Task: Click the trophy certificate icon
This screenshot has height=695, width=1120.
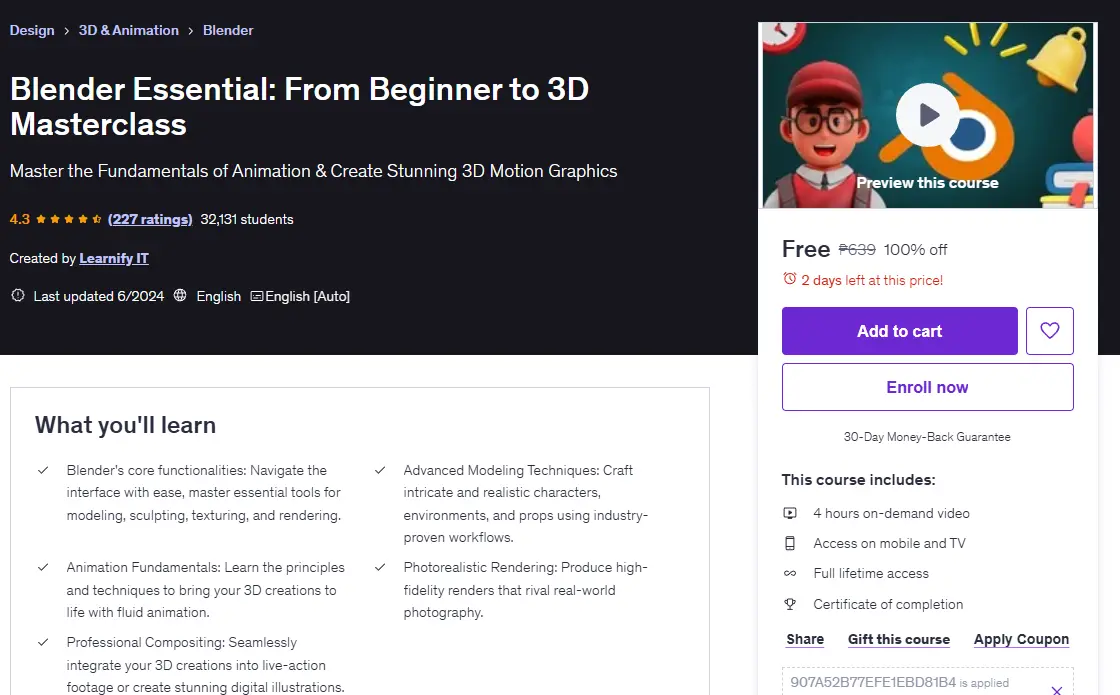Action: coord(790,604)
